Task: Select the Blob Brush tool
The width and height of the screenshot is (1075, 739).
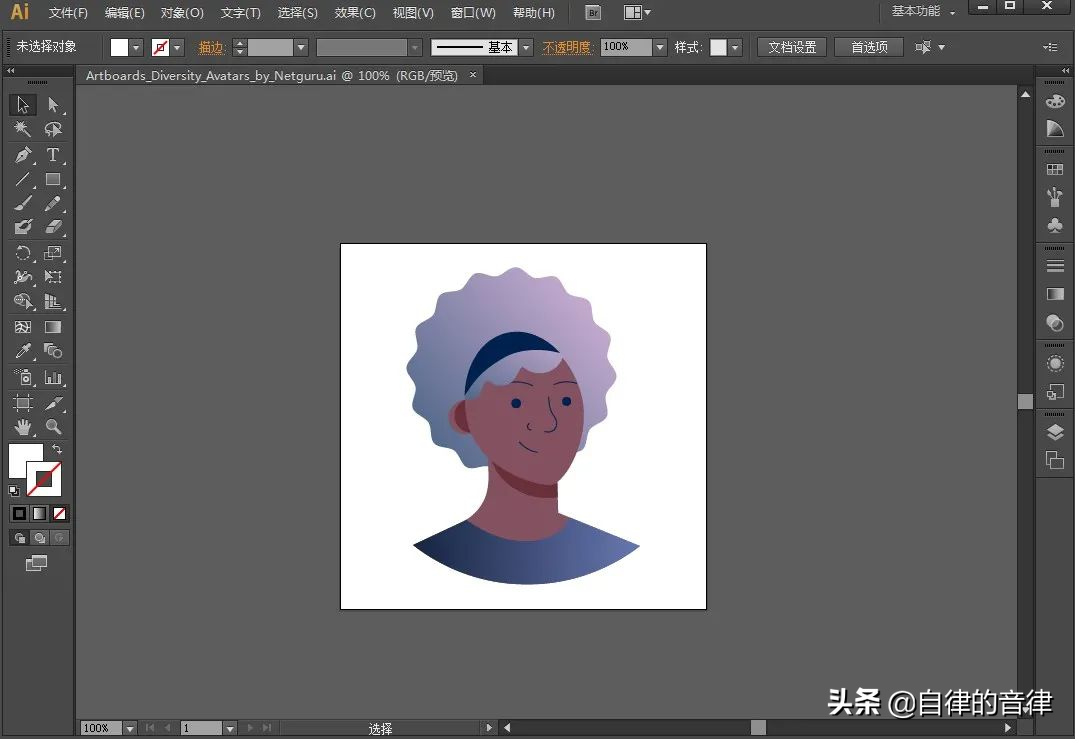Action: (x=23, y=227)
